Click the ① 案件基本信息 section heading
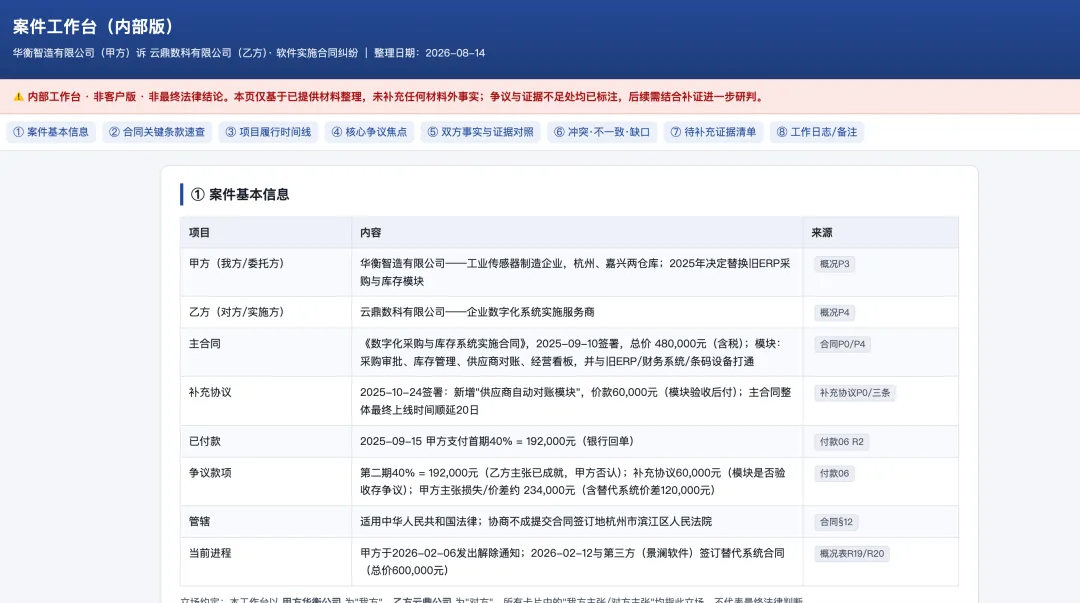This screenshot has height=603, width=1080. click(240, 194)
